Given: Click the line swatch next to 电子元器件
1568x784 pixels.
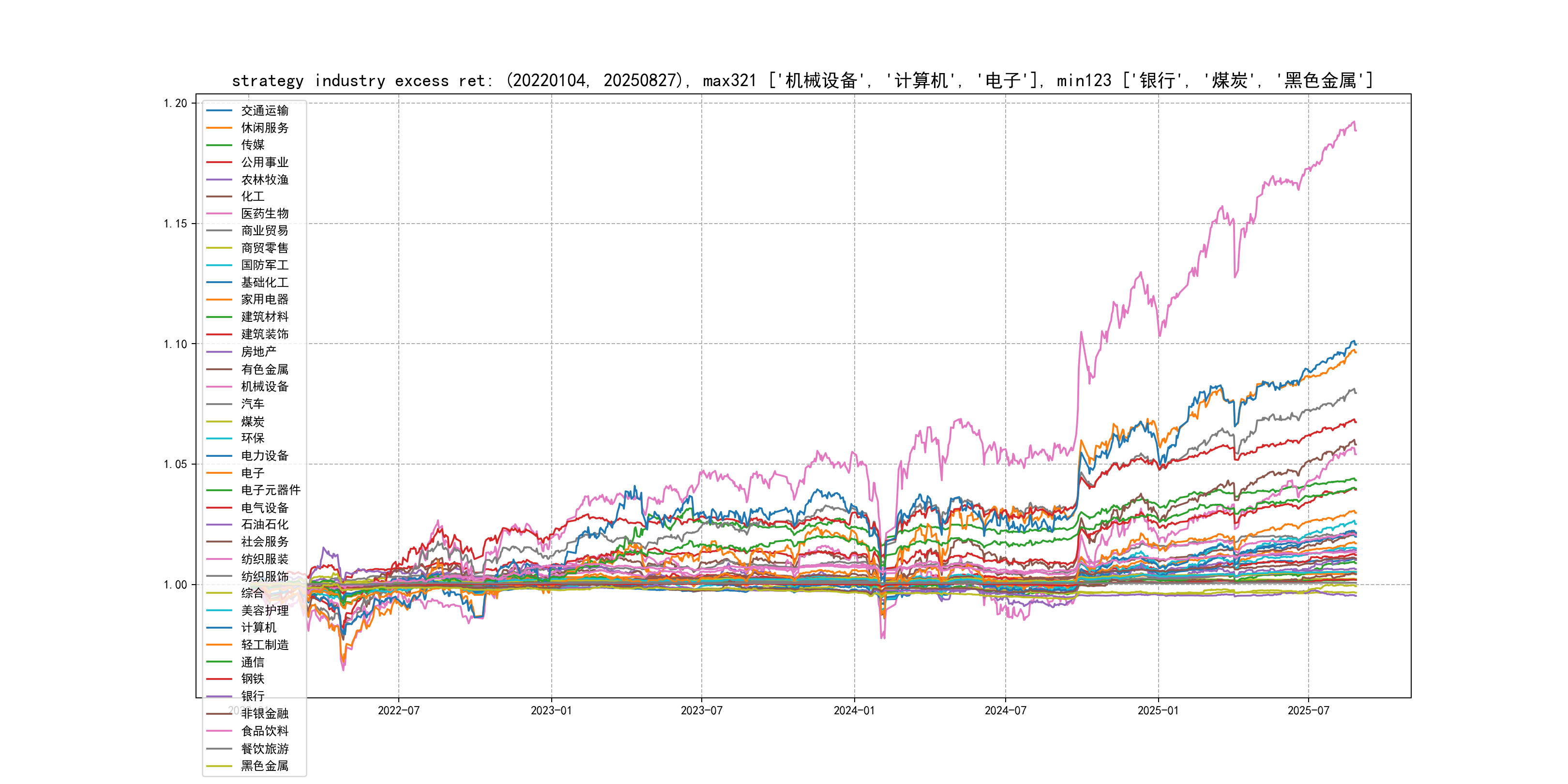Looking at the screenshot, I should point(219,490).
